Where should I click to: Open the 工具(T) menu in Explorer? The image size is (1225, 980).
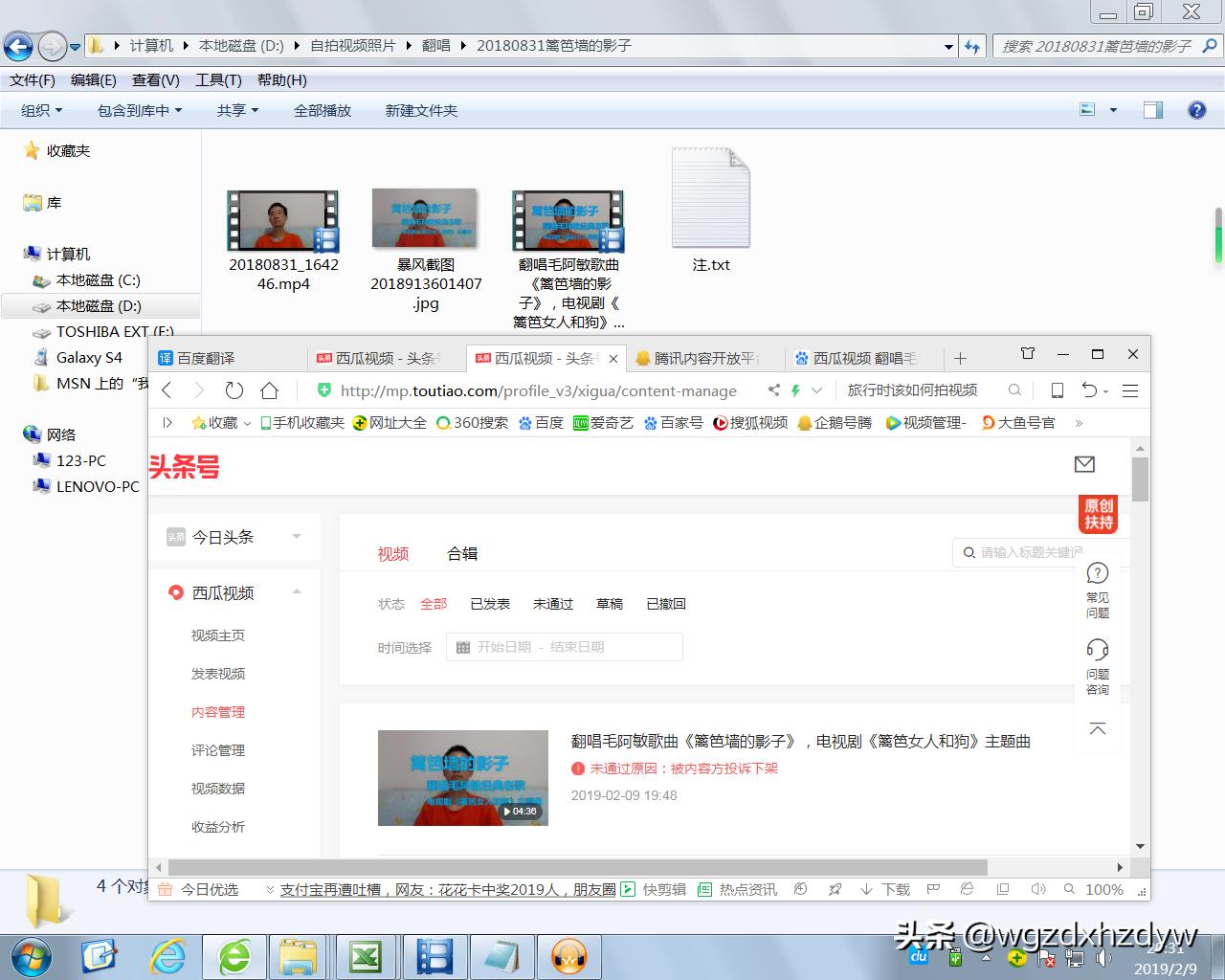(x=218, y=80)
